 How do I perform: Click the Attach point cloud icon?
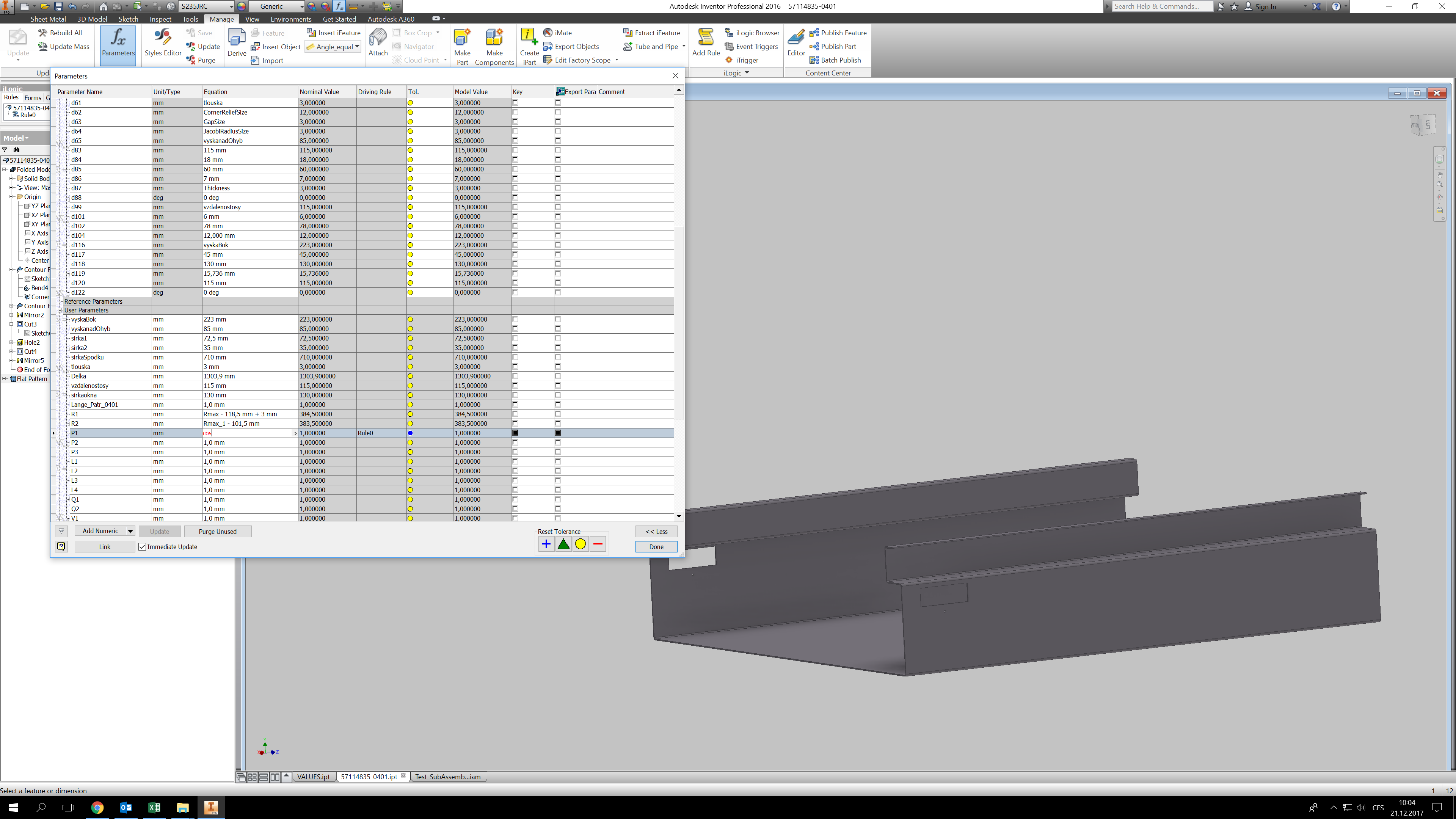click(x=378, y=43)
